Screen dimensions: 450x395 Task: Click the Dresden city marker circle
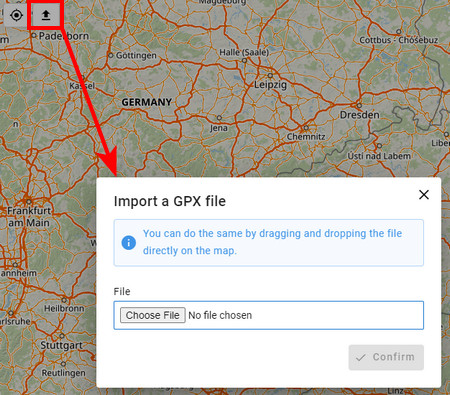(x=359, y=105)
